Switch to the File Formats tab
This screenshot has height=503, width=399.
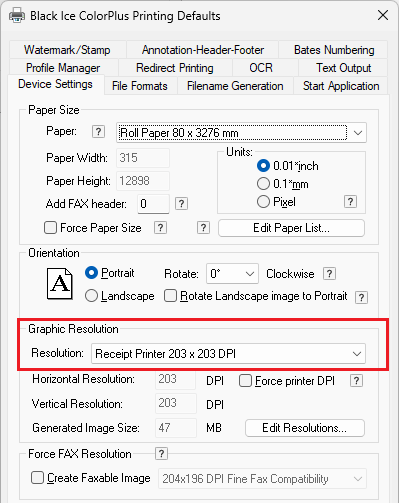click(x=140, y=86)
